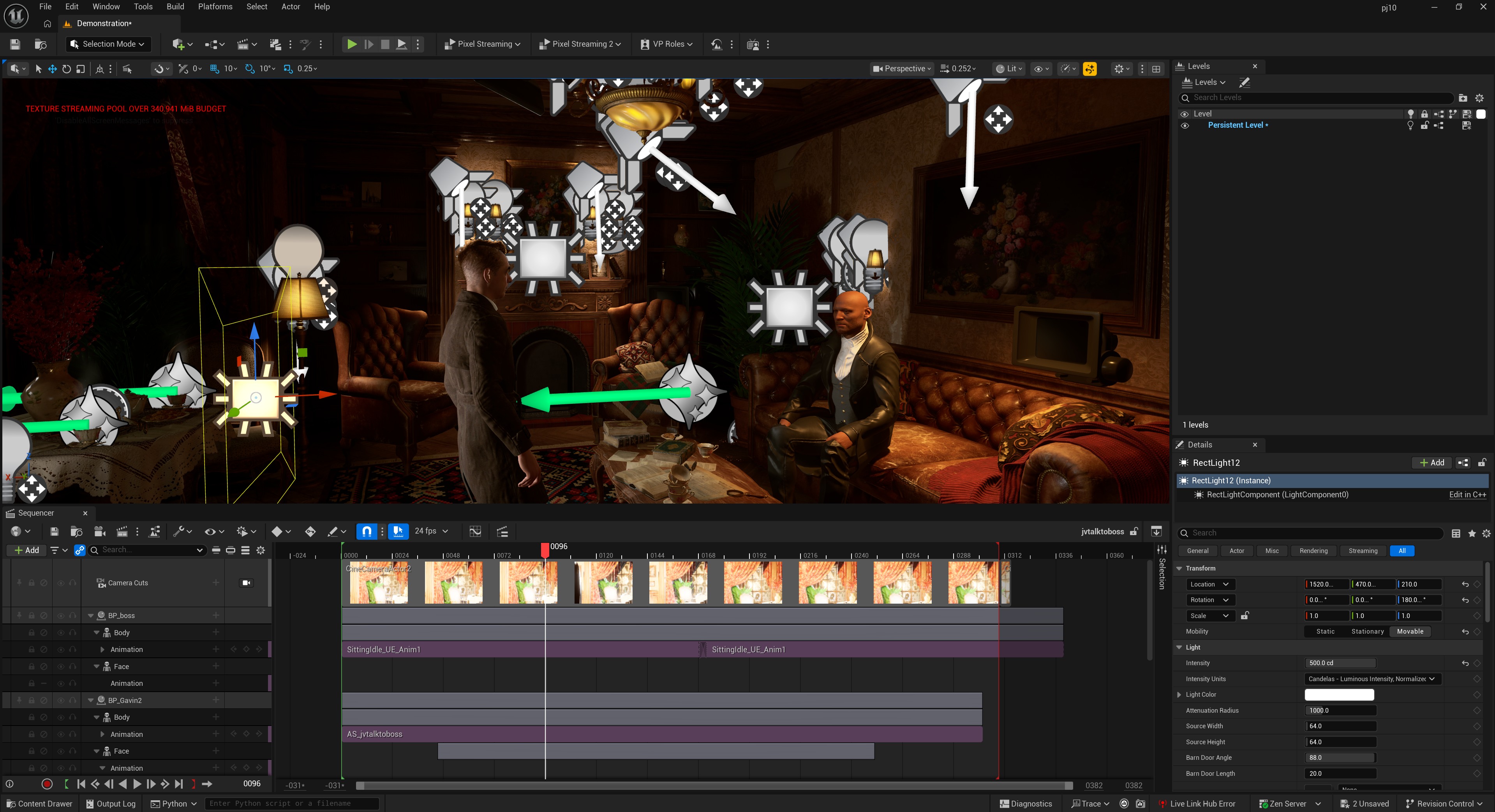Toggle jvtalktoboss sequence lock icon
Image resolution: width=1495 pixels, height=812 pixels.
click(1134, 531)
